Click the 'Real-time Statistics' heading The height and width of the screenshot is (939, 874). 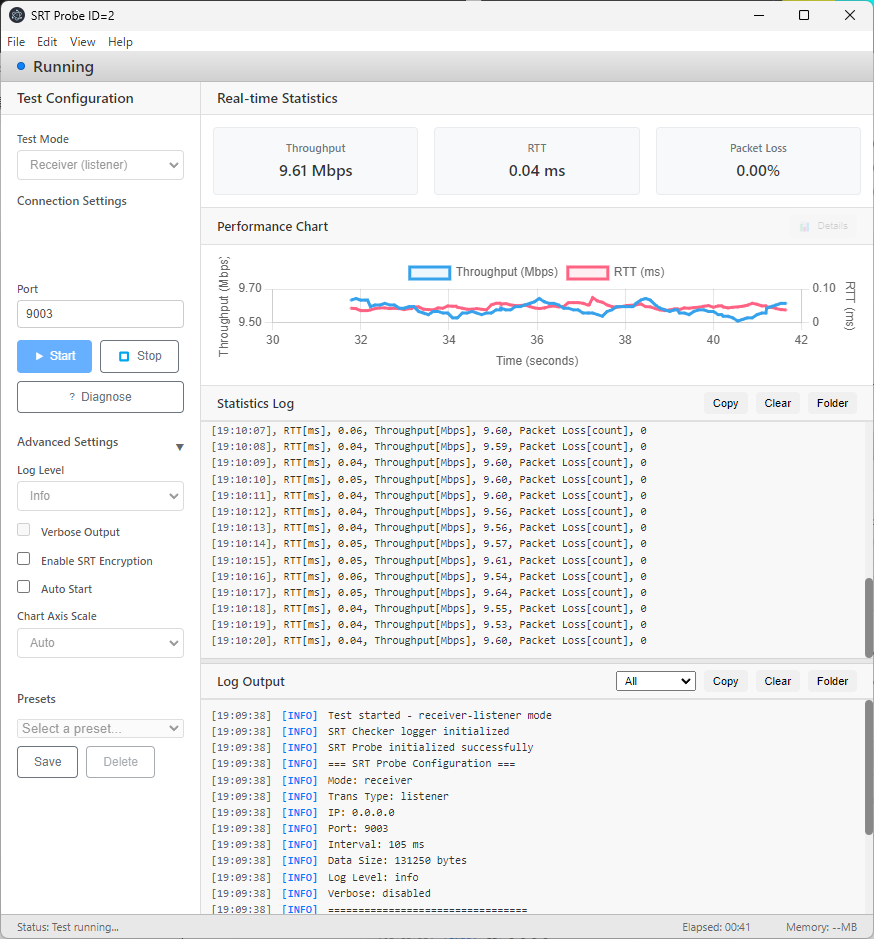[x=277, y=98]
